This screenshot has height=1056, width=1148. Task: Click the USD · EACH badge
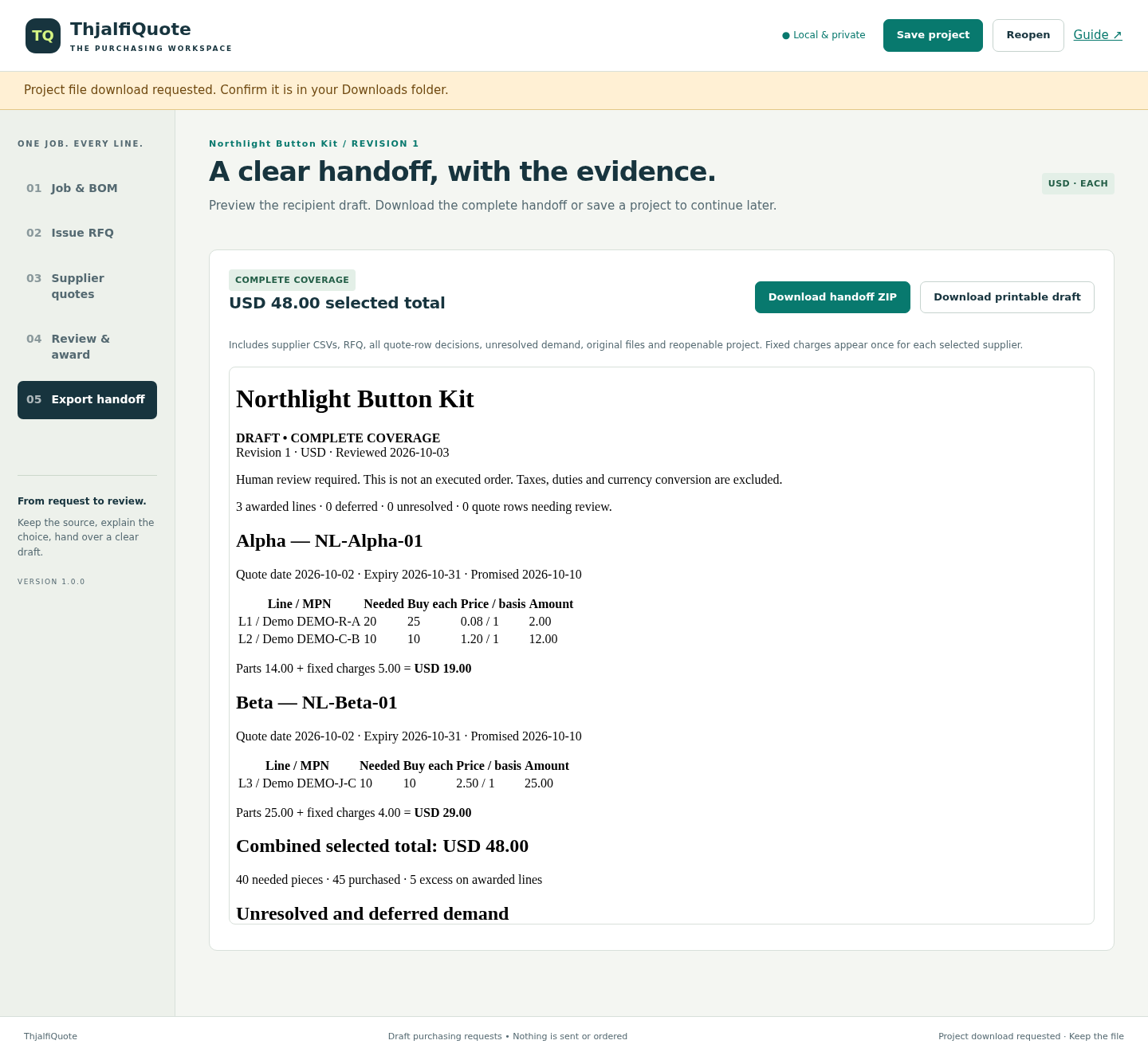(1078, 183)
